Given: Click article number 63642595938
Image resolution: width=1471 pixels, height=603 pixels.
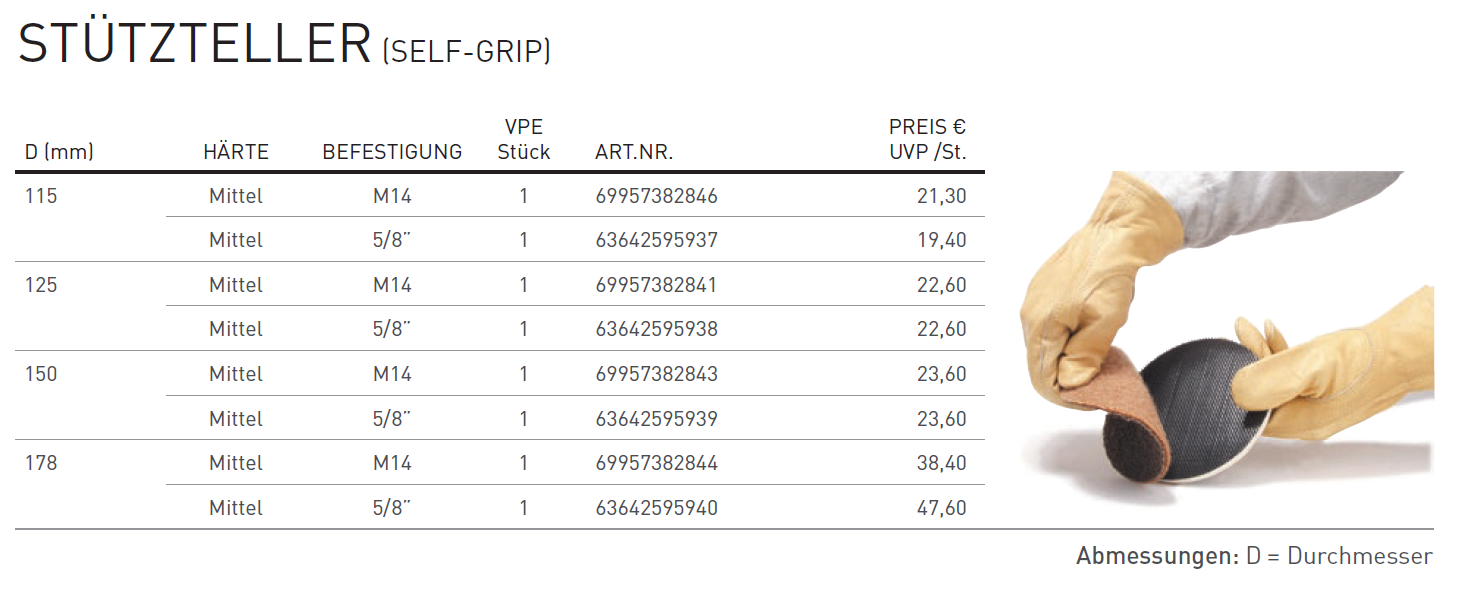Looking at the screenshot, I should point(656,329).
